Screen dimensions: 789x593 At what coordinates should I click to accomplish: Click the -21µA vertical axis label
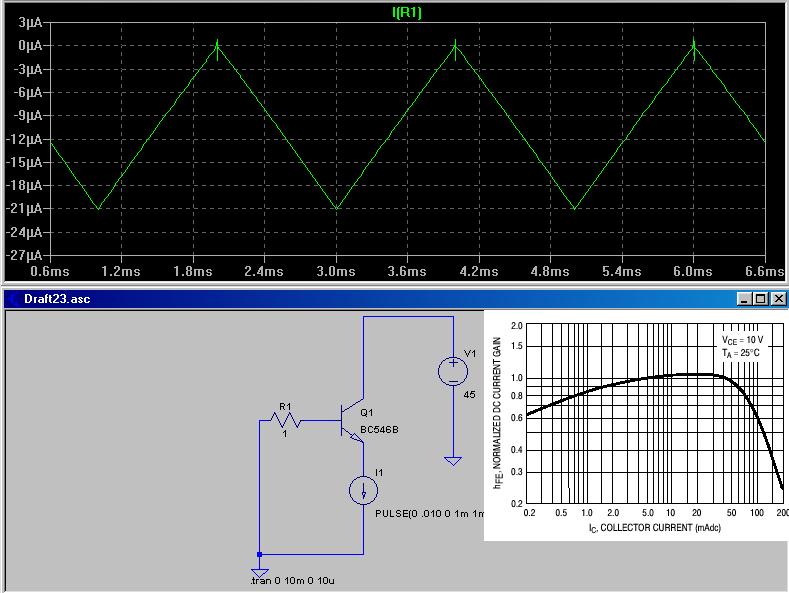24,208
